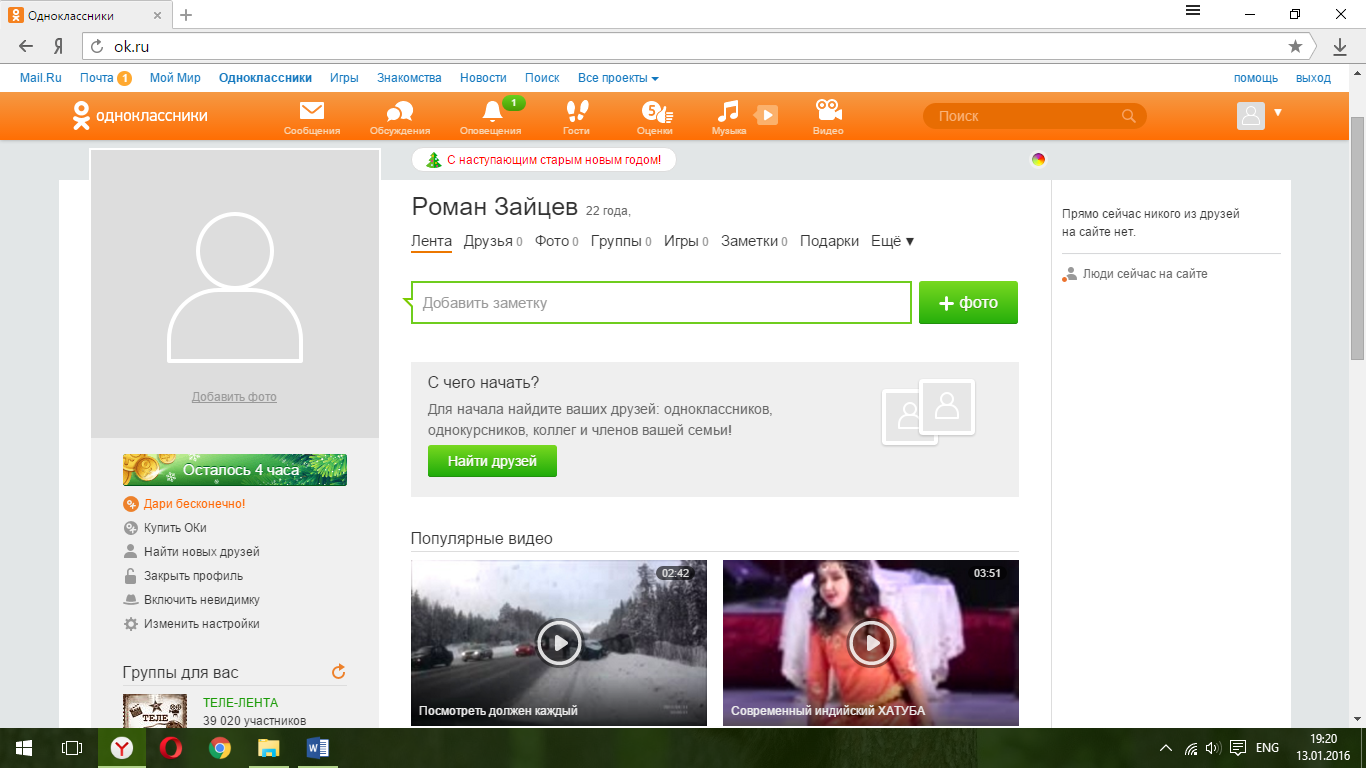Open Гости footprints icon
This screenshot has width=1366, height=768.
(x=577, y=110)
